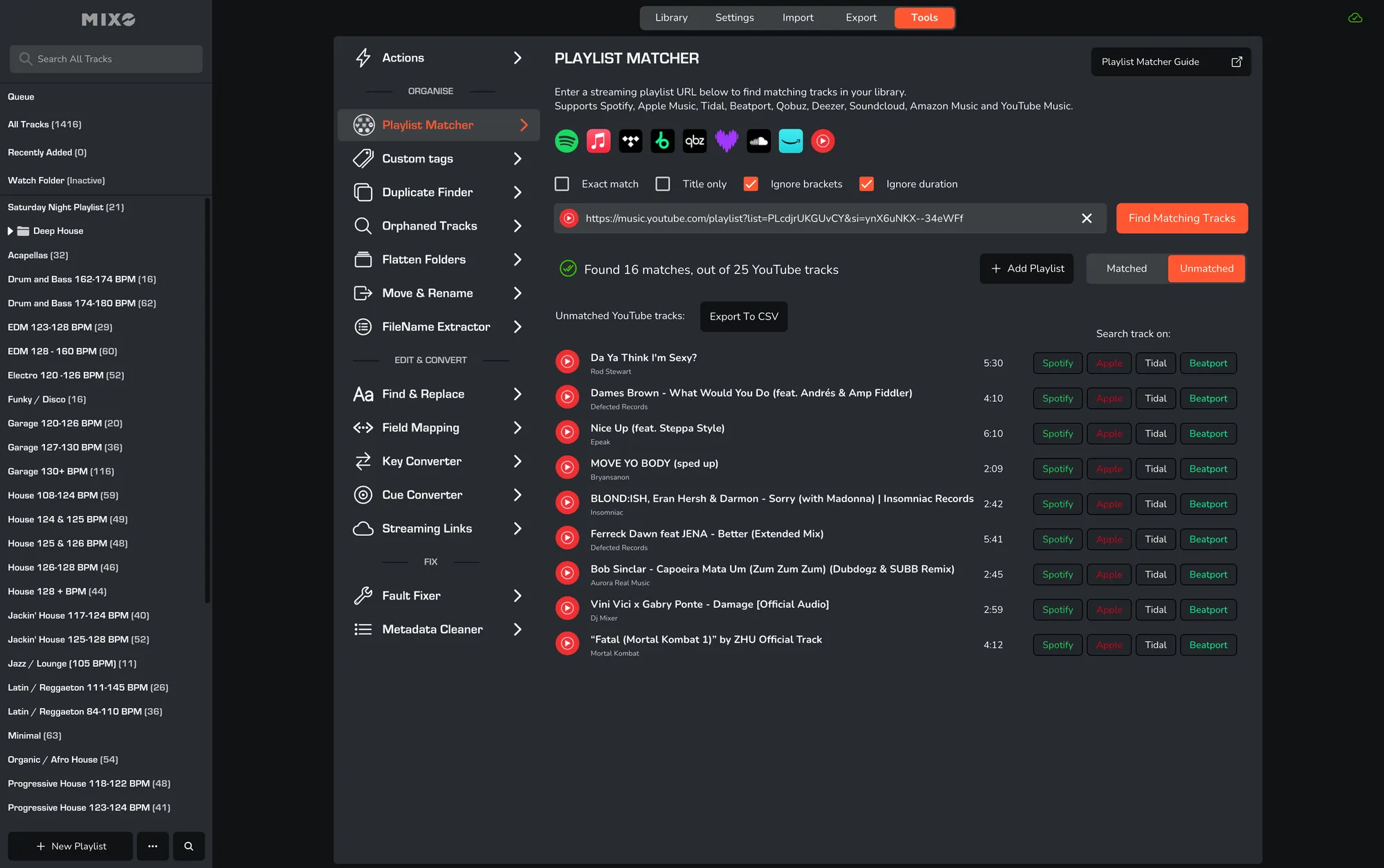The width and height of the screenshot is (1384, 868).
Task: Expand the Actions menu chevron
Action: pyautogui.click(x=518, y=58)
